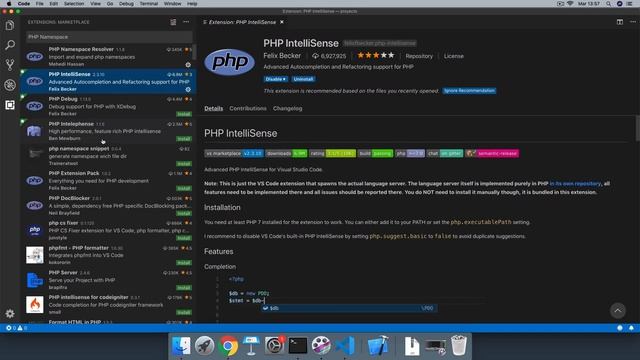Open the notifications bell in status bar
This screenshot has height=360, width=640.
631,328
